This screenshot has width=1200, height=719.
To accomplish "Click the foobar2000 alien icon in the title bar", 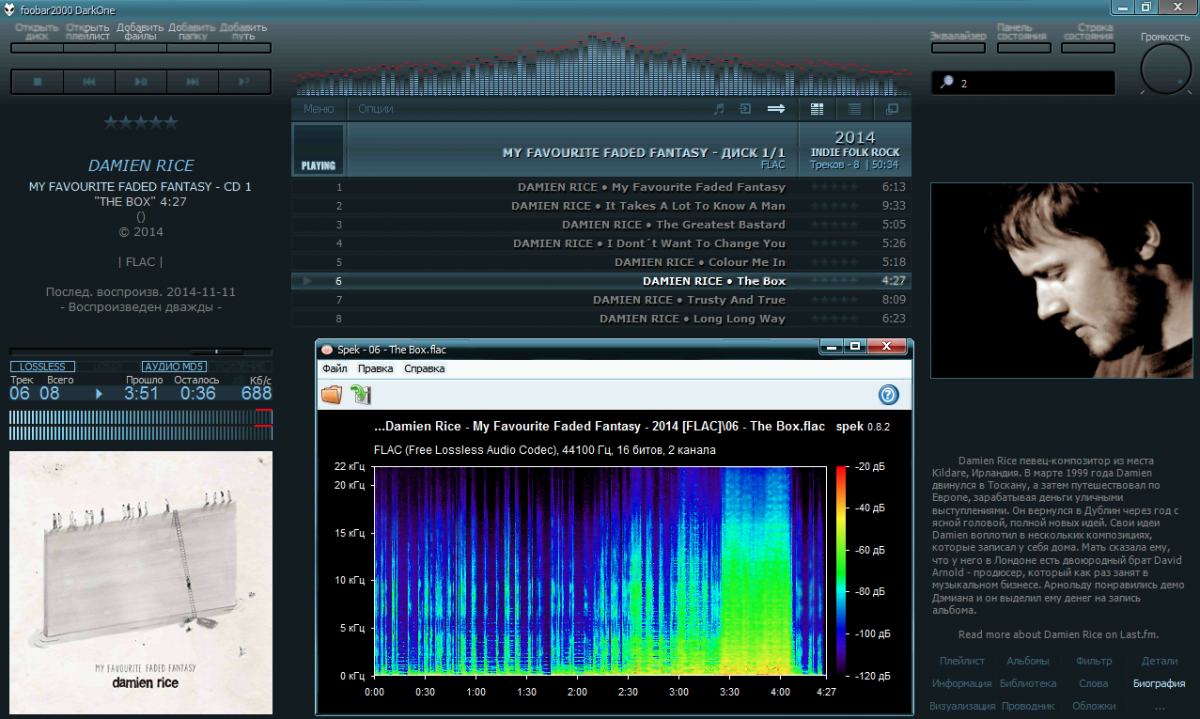I will click(x=9, y=8).
